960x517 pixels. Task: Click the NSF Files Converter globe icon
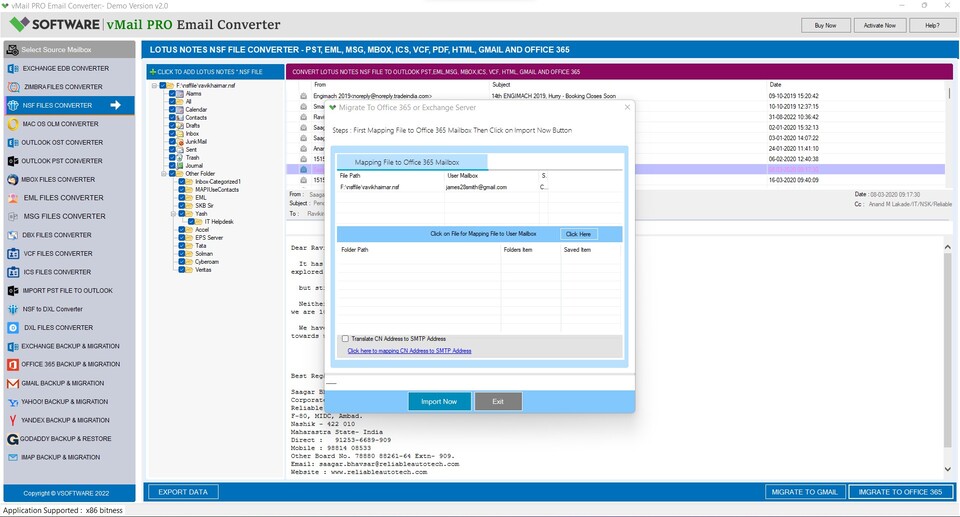point(13,105)
